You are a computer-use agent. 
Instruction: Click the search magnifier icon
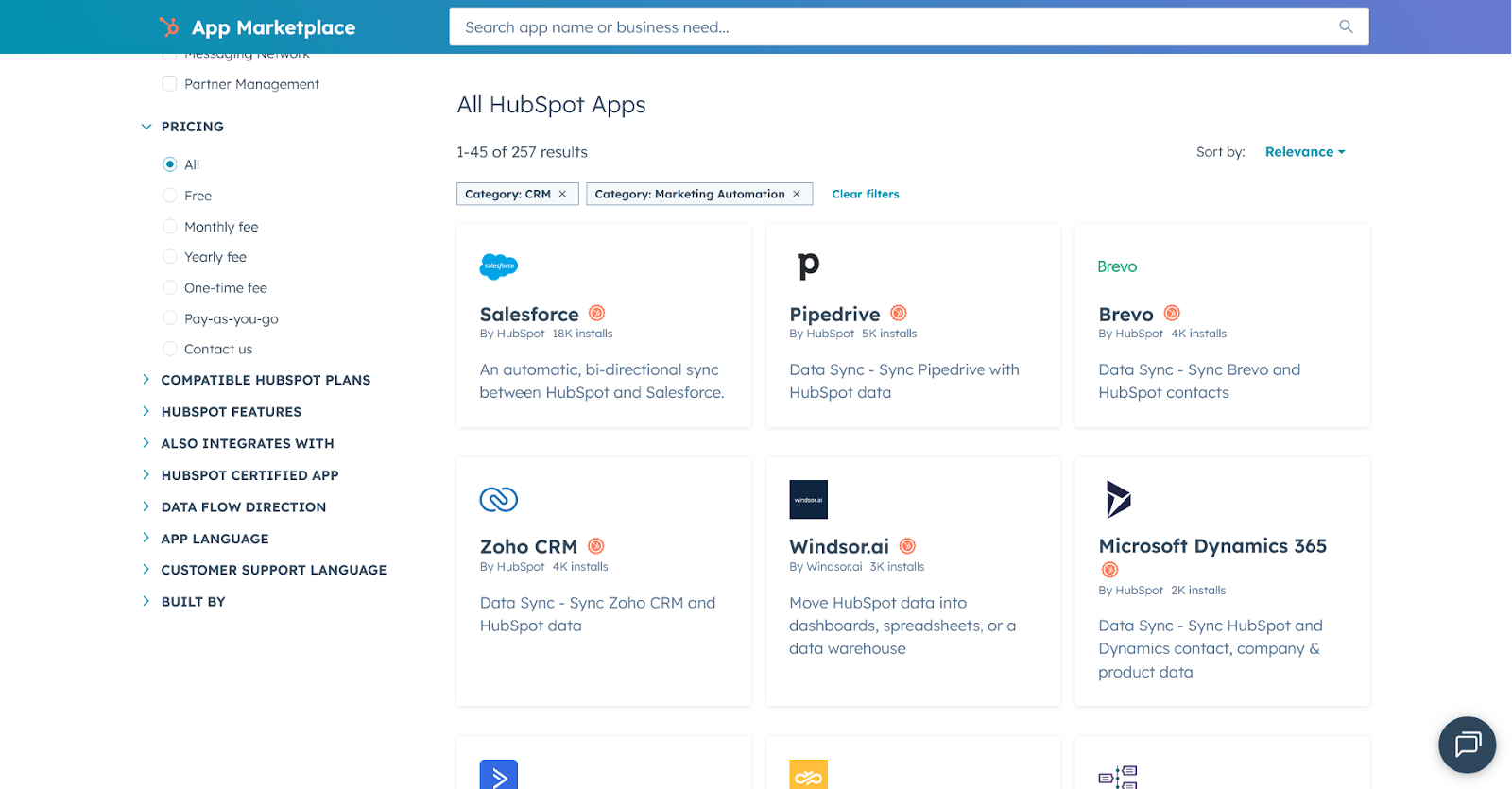click(x=1346, y=26)
